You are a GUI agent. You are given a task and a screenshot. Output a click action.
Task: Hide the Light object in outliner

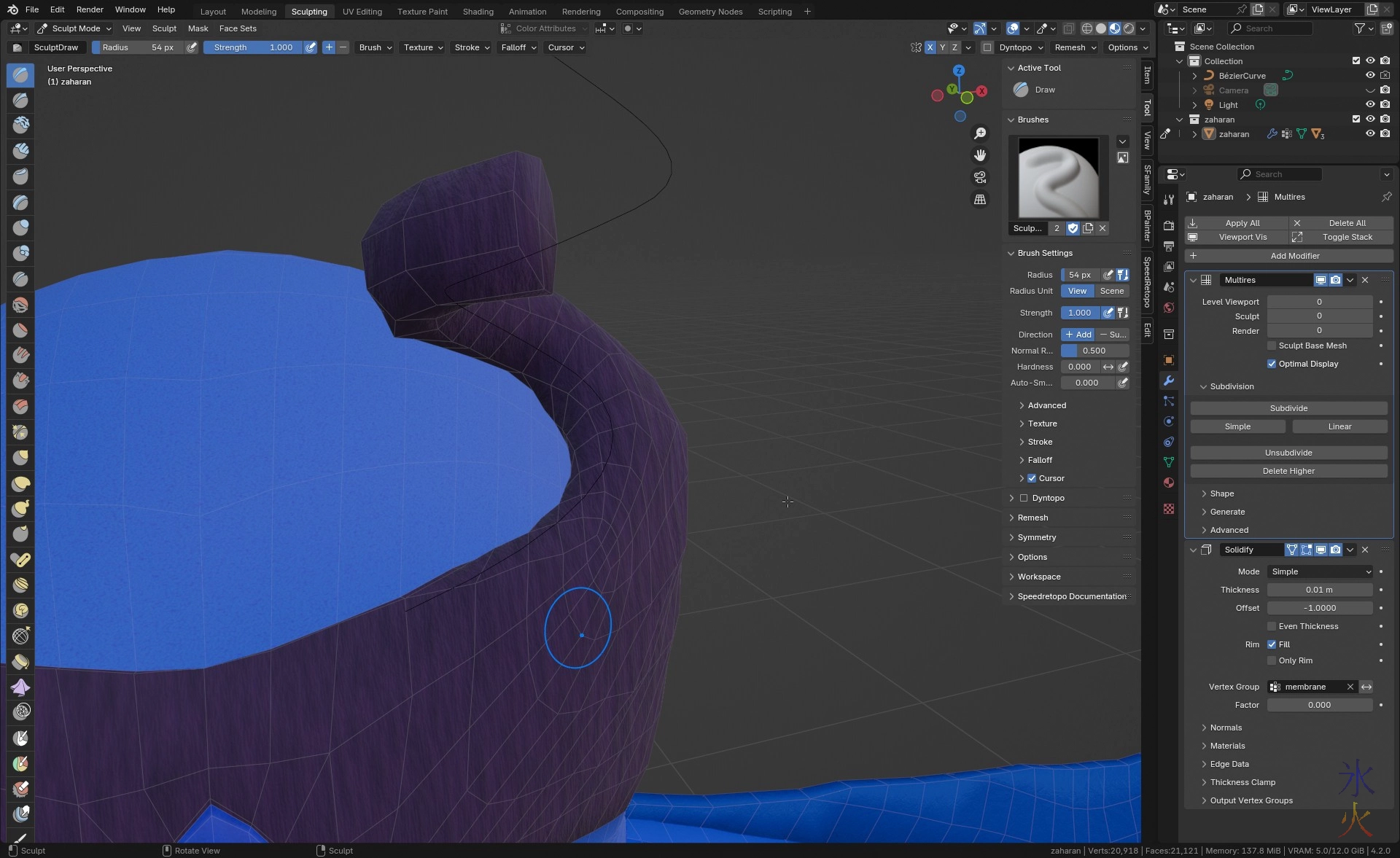coord(1370,105)
